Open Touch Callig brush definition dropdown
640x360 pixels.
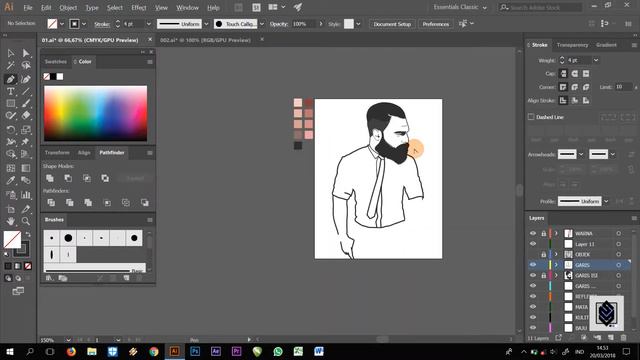coord(262,24)
